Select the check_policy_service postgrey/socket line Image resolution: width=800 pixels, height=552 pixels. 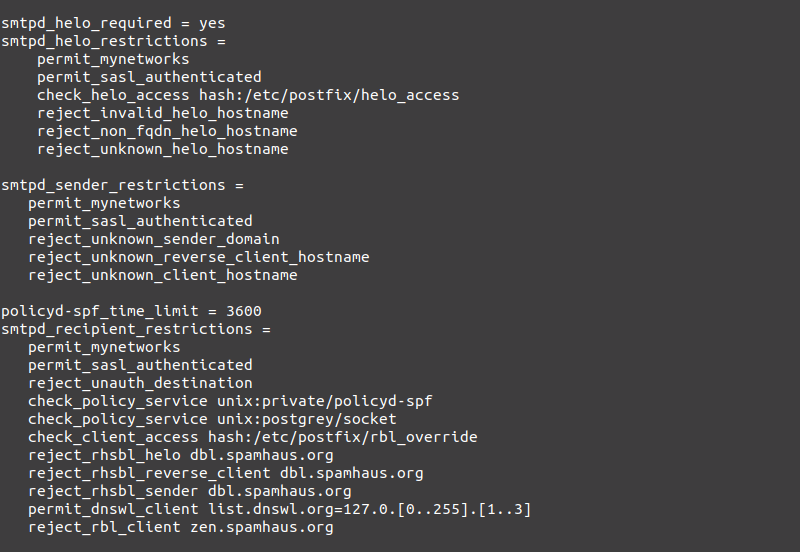pos(212,419)
